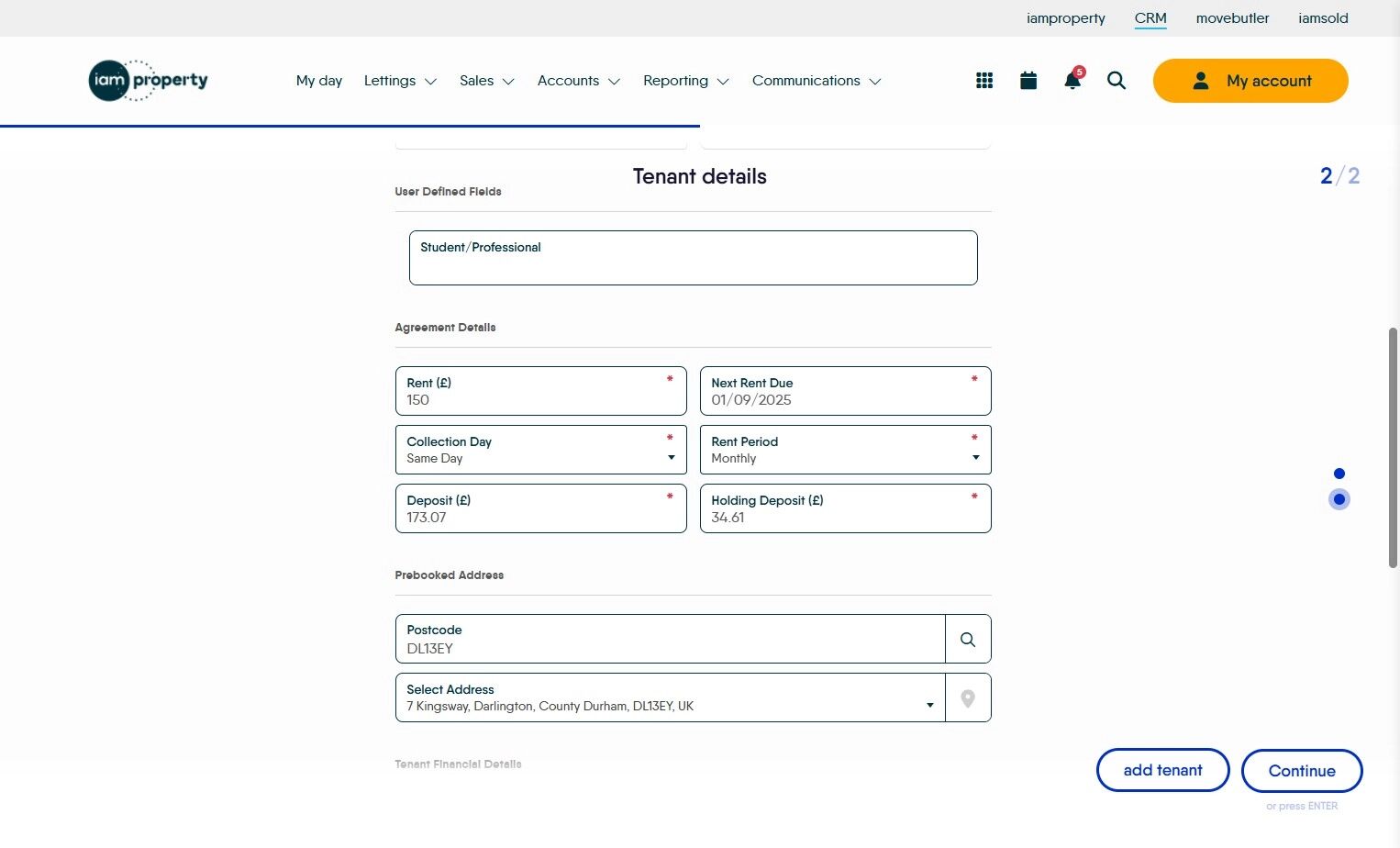
Task: Click the add tenant button
Action: click(1162, 770)
